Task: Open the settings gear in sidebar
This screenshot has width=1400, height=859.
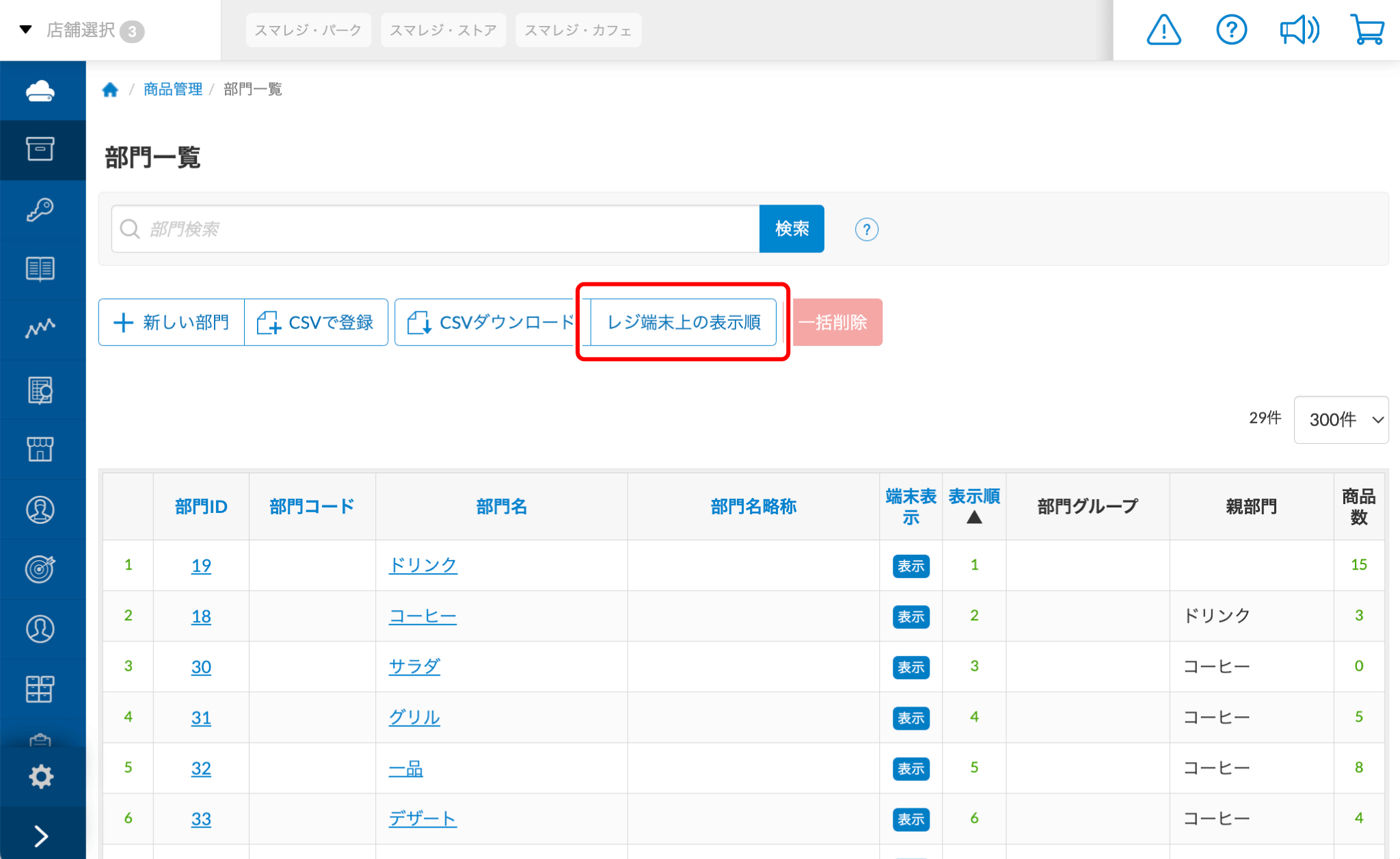Action: pyautogui.click(x=41, y=776)
